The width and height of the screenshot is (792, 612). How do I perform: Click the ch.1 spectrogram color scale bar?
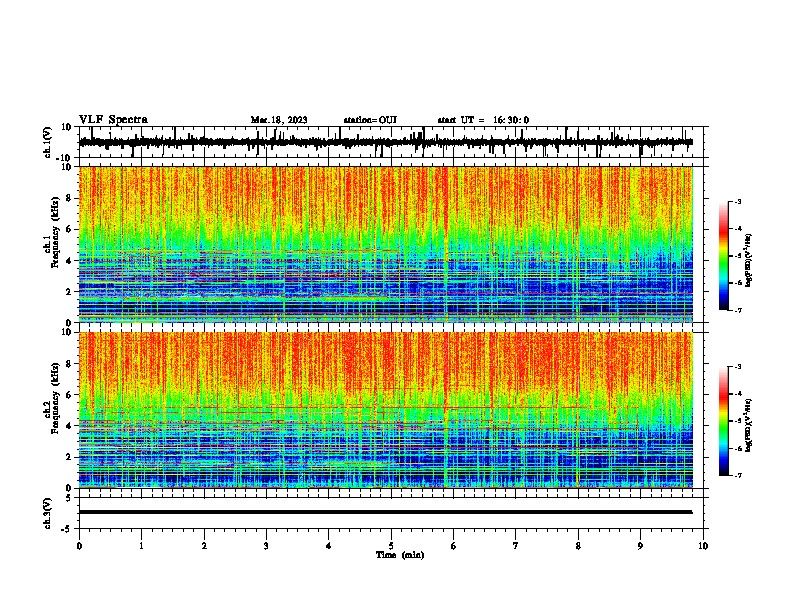click(724, 256)
